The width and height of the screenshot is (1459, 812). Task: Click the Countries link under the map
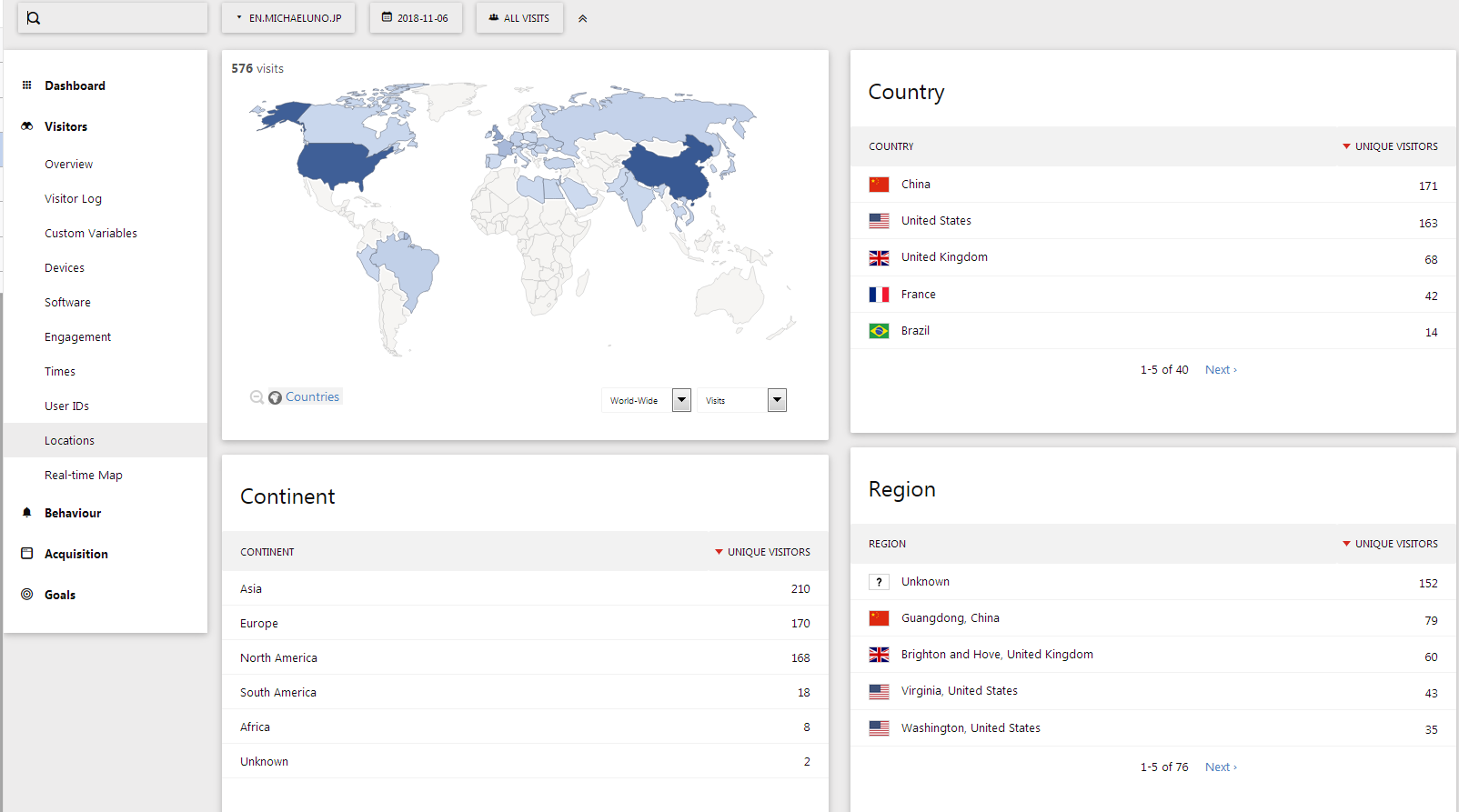pyautogui.click(x=312, y=397)
